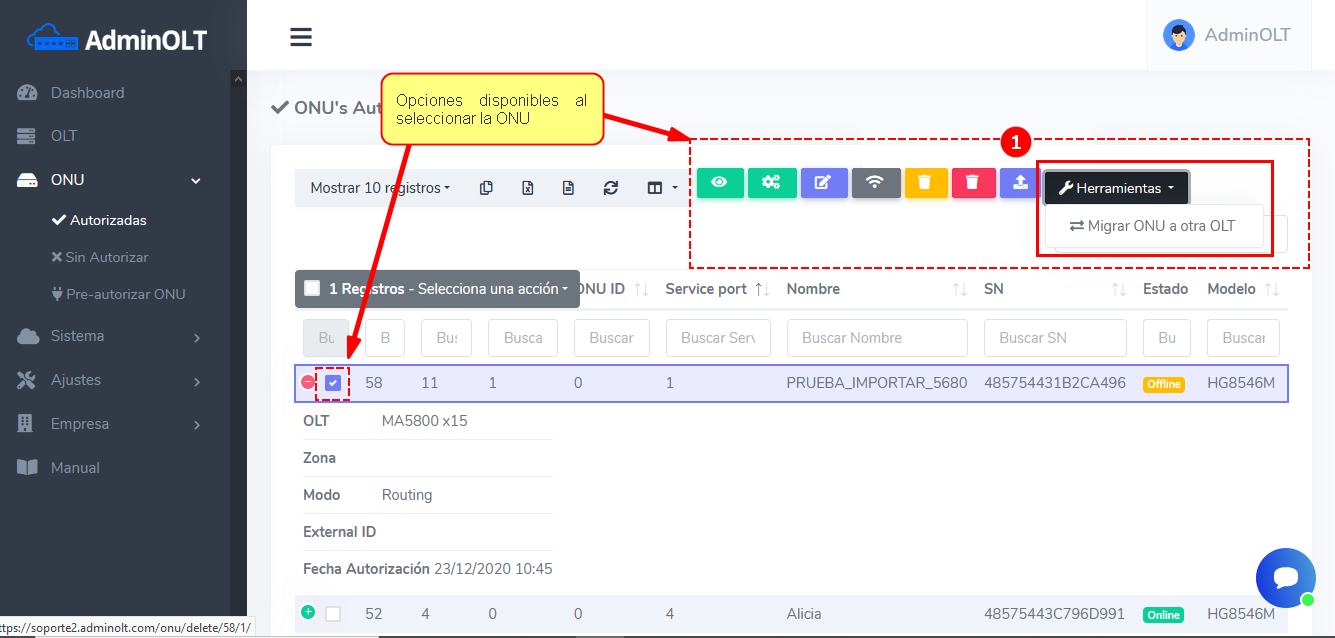Open the Manual sidebar link
The height and width of the screenshot is (638, 1335).
(75, 468)
